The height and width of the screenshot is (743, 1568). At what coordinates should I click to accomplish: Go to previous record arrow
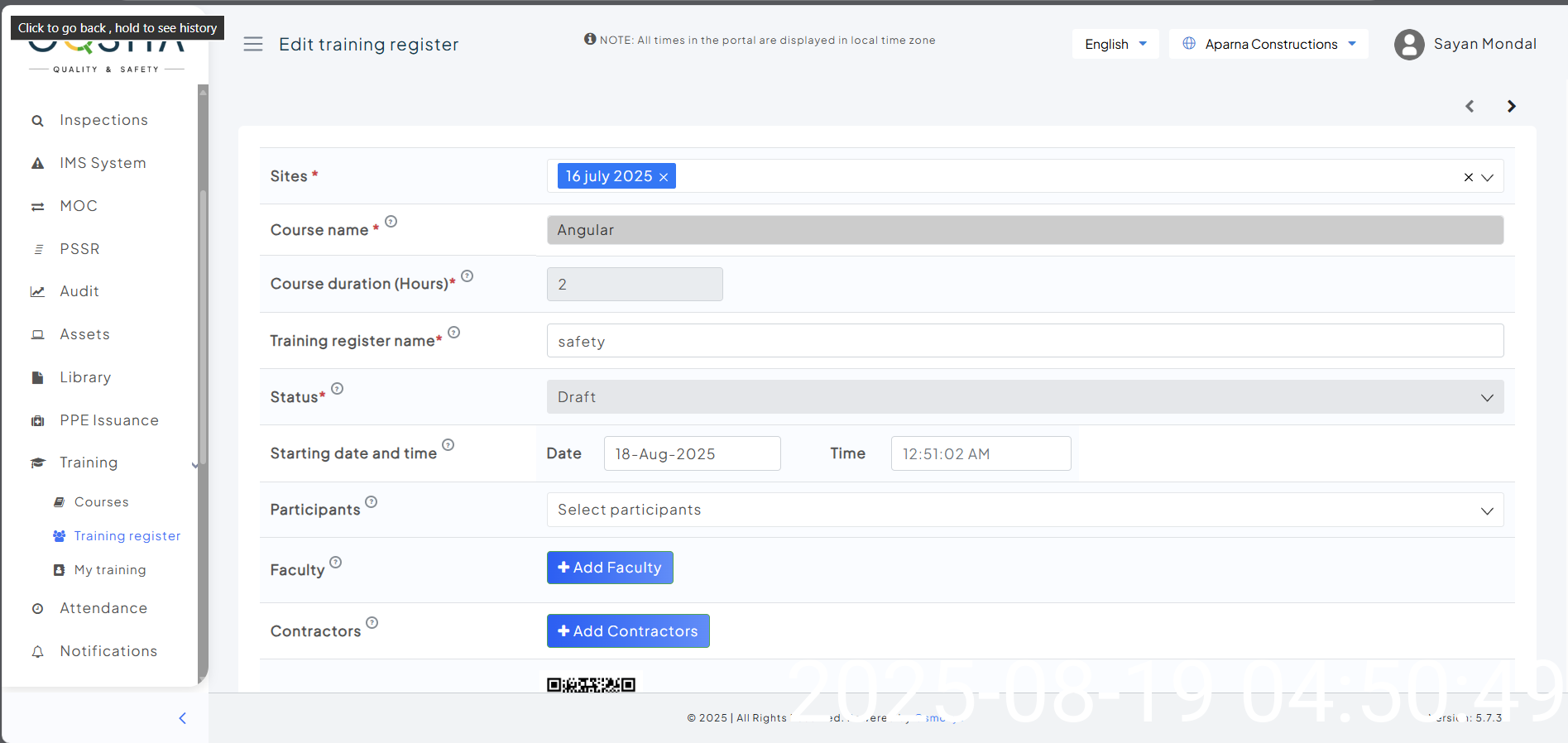pyautogui.click(x=1470, y=106)
